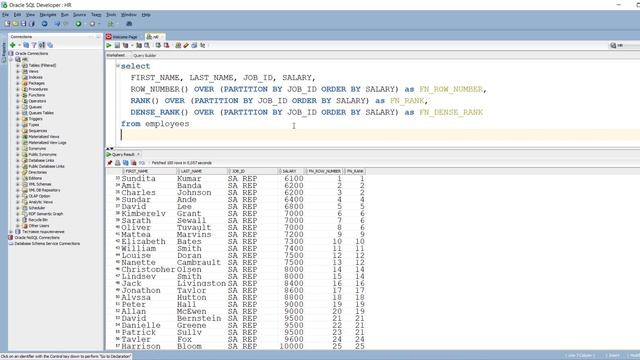Click the Commit icon in worksheet toolbar
This screenshot has width=640, height=360.
click(158, 45)
